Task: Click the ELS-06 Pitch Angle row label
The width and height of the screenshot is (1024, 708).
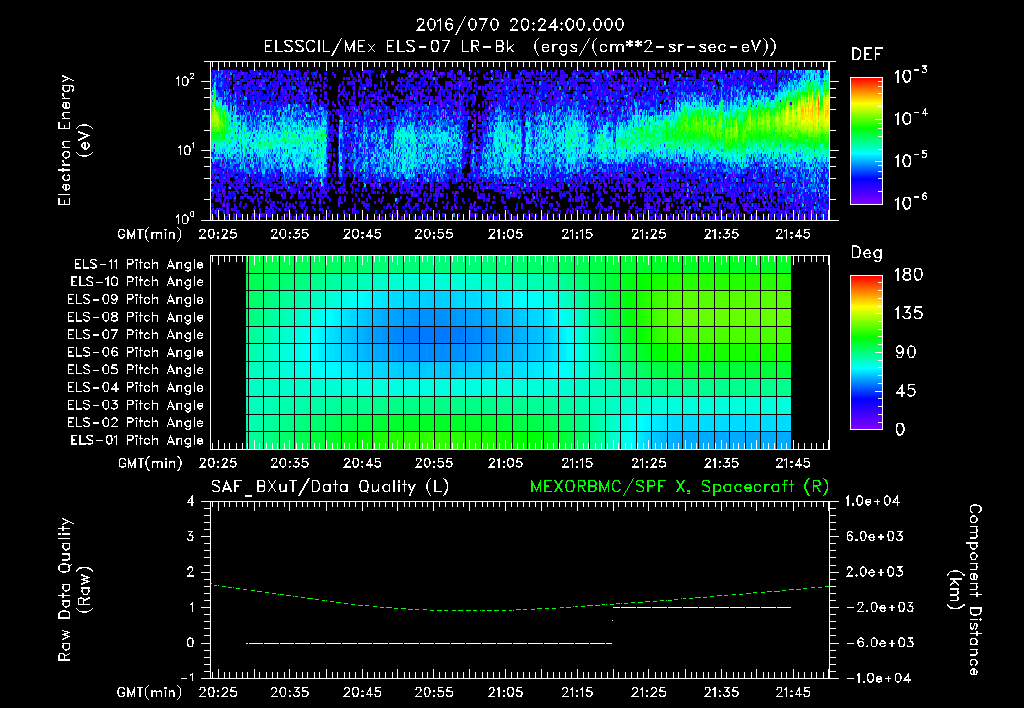Action: (x=136, y=353)
